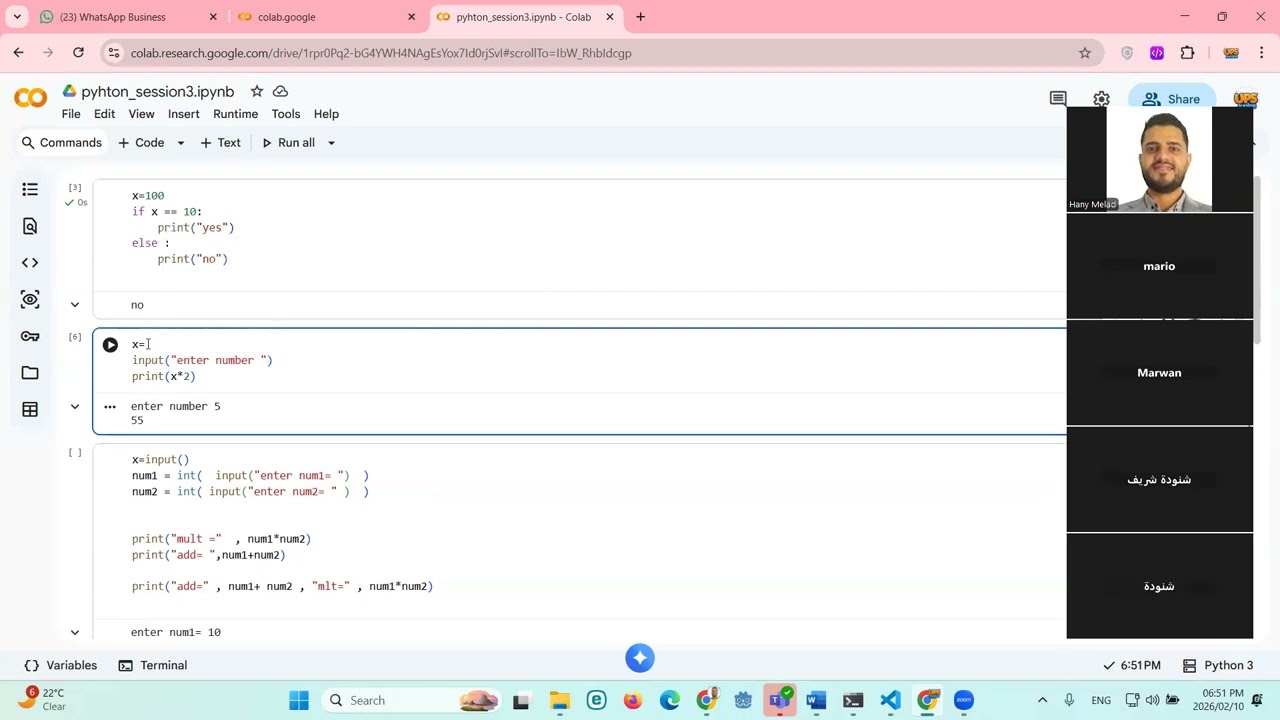
Task: Click the UPS account avatar in Colab
Action: click(1246, 99)
